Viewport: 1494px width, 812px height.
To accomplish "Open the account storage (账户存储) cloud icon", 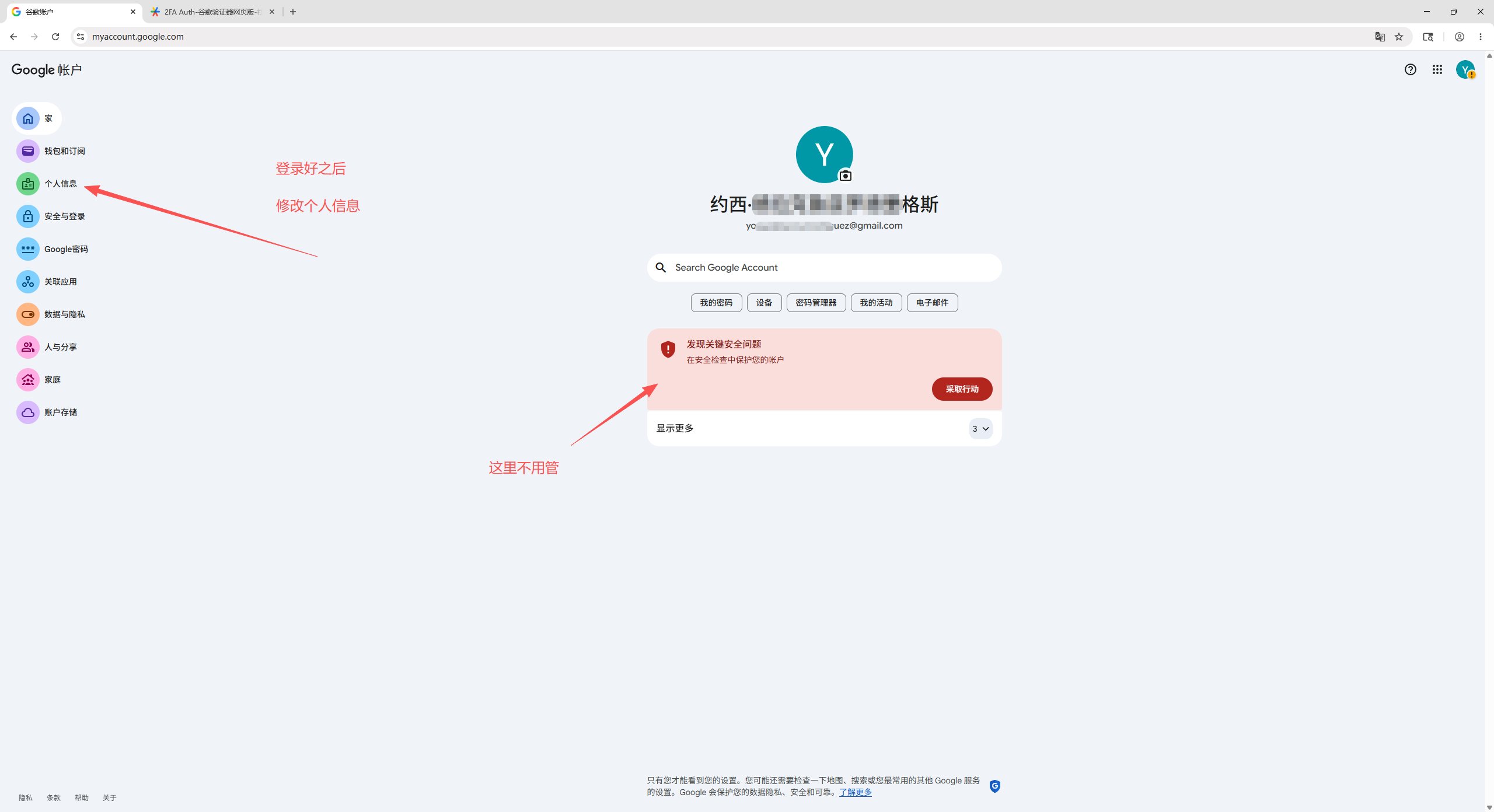I will point(27,412).
